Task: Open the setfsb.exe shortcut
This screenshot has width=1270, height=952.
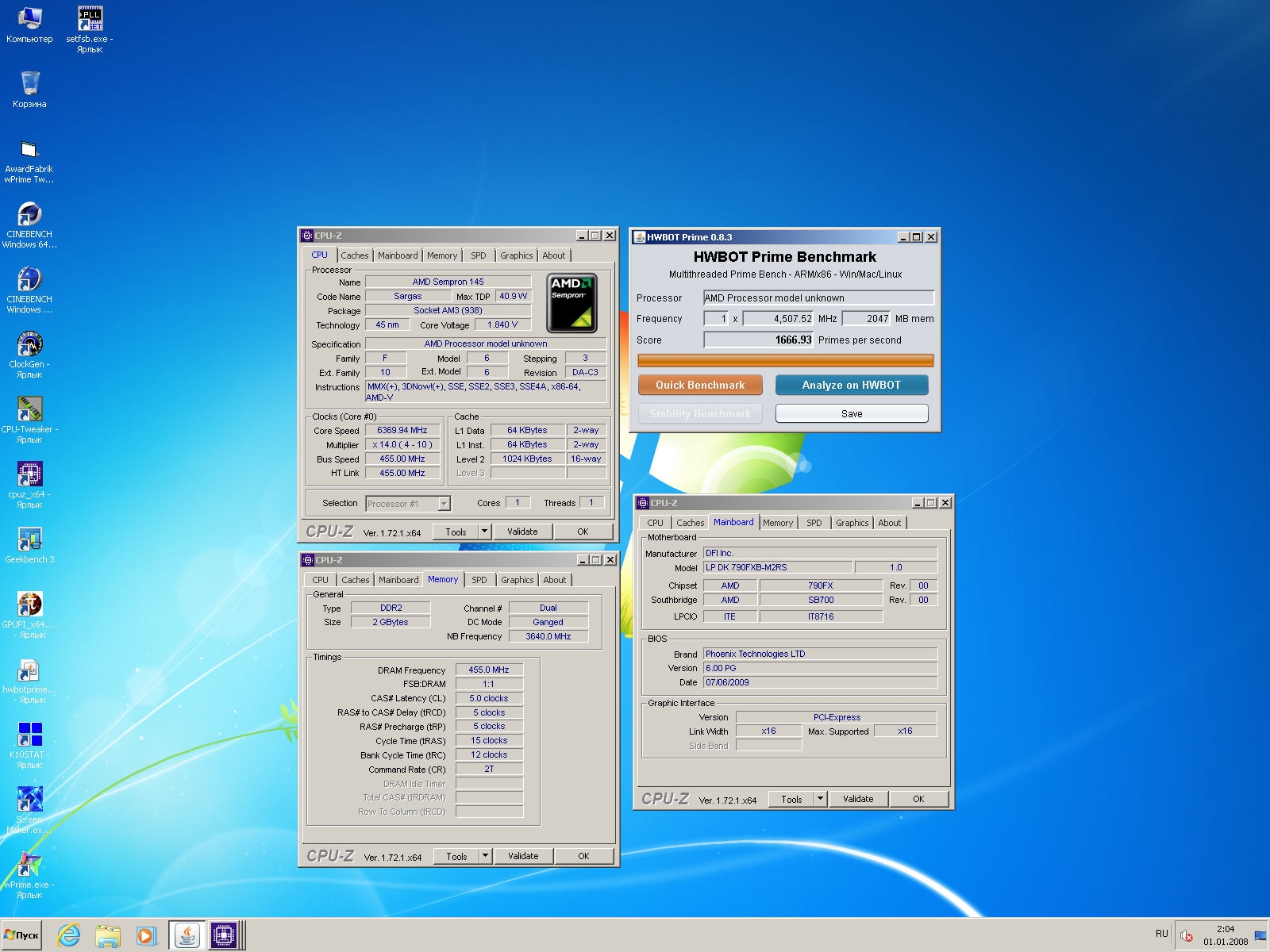Action: pyautogui.click(x=90, y=29)
